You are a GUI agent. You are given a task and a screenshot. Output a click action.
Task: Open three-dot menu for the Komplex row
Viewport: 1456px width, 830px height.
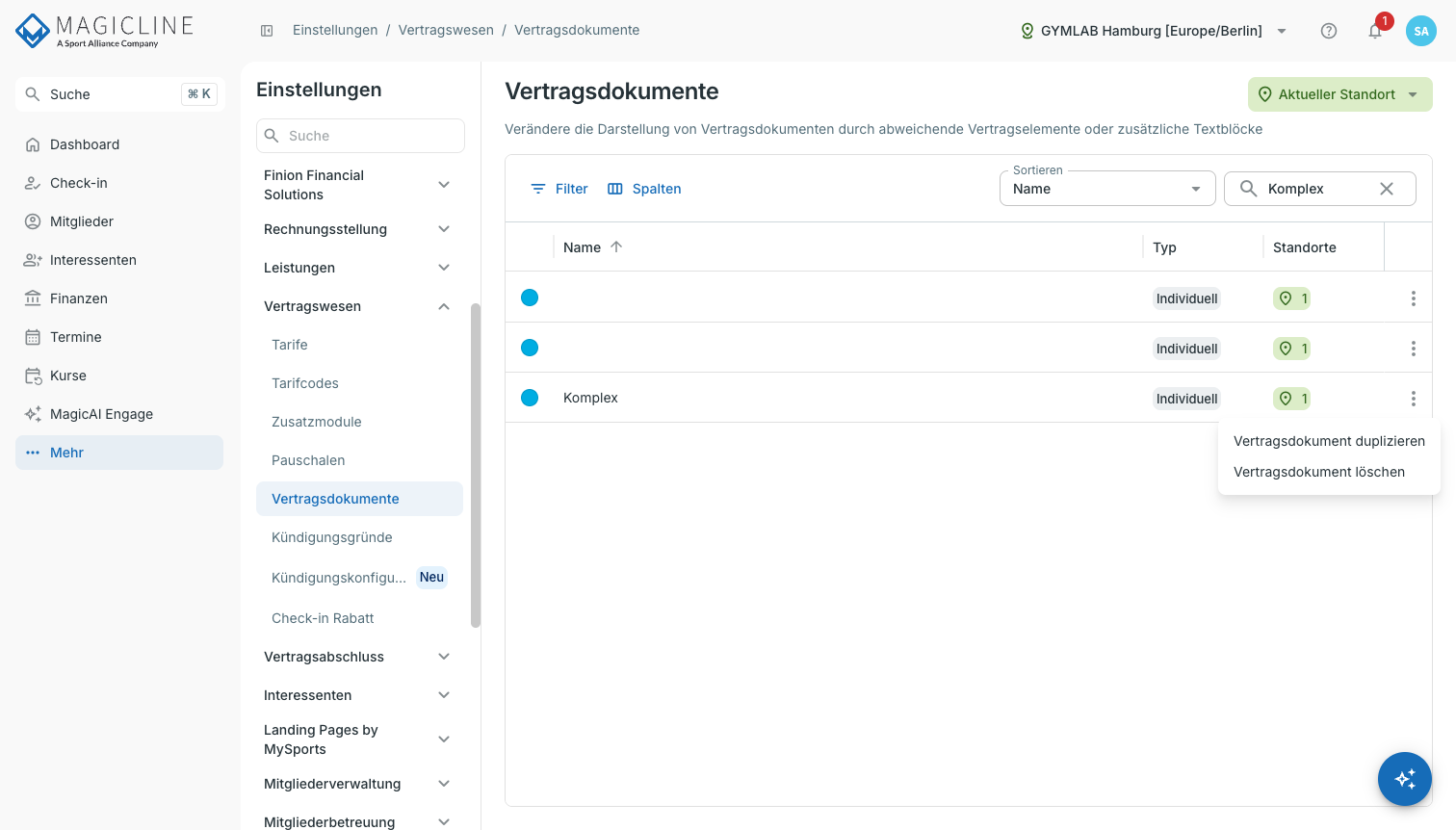pos(1414,399)
